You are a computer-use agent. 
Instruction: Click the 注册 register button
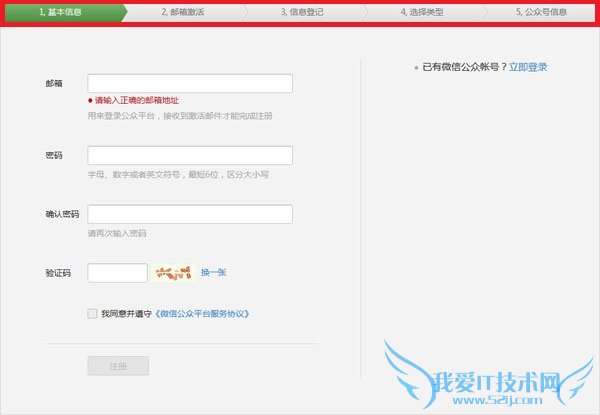pos(118,366)
